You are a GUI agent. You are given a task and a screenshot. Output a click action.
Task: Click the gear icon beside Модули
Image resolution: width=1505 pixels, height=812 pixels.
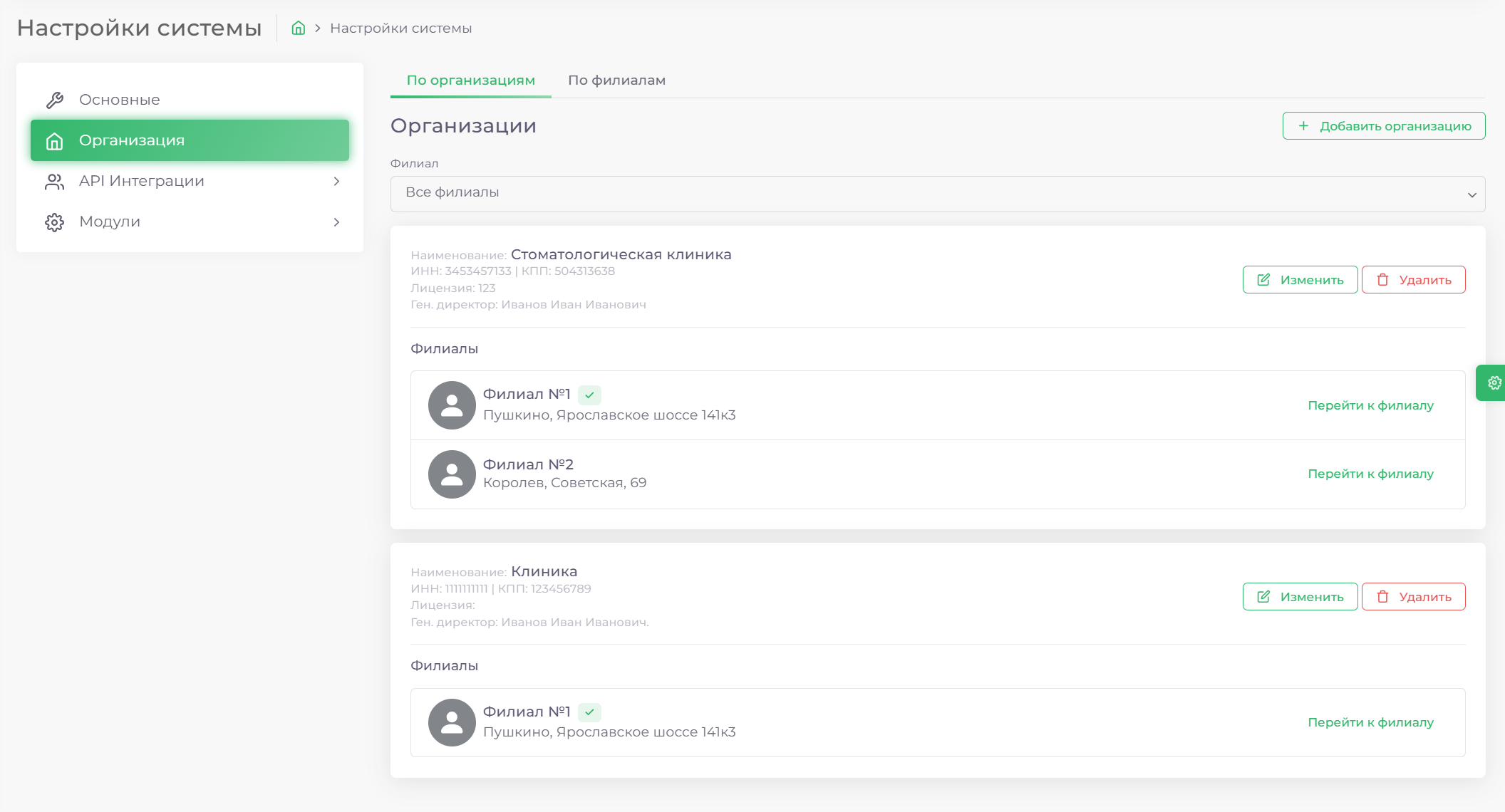(55, 222)
